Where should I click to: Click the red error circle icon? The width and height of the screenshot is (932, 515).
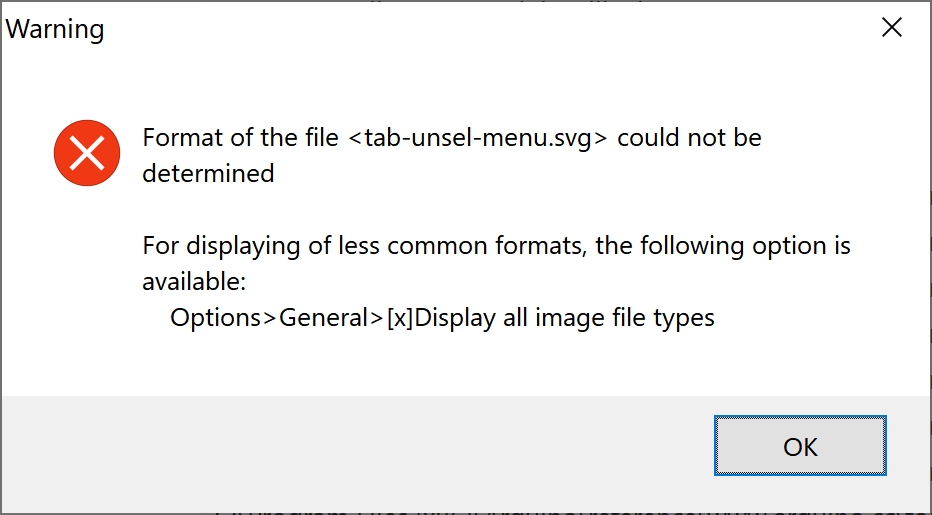(x=87, y=153)
